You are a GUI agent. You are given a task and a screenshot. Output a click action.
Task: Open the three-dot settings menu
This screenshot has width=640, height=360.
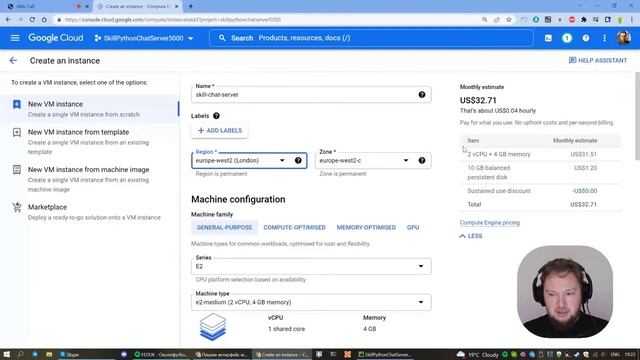(x=604, y=38)
